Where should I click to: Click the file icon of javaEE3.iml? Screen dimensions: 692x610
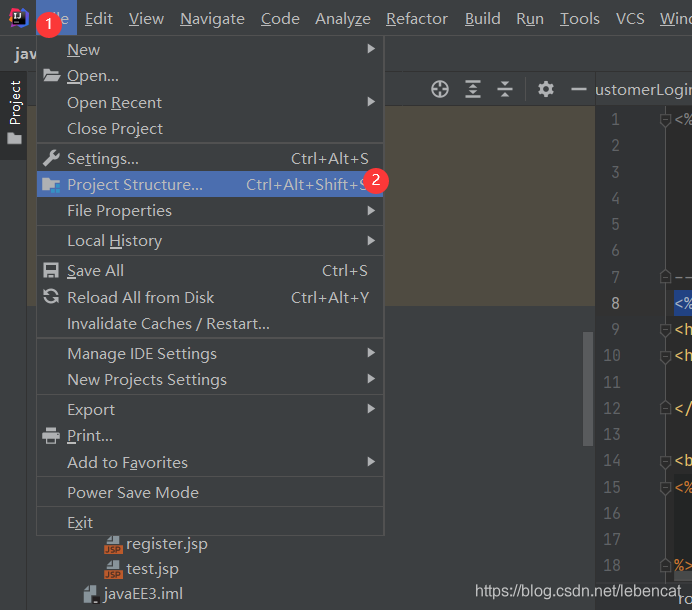tap(90, 594)
